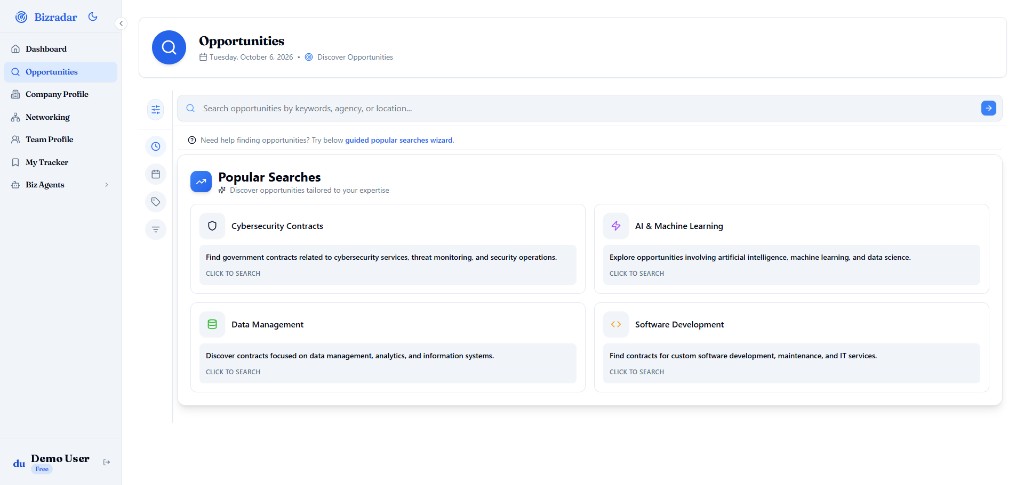Submit search with the blue arrow button
The width and height of the screenshot is (1024, 485).
pos(988,108)
